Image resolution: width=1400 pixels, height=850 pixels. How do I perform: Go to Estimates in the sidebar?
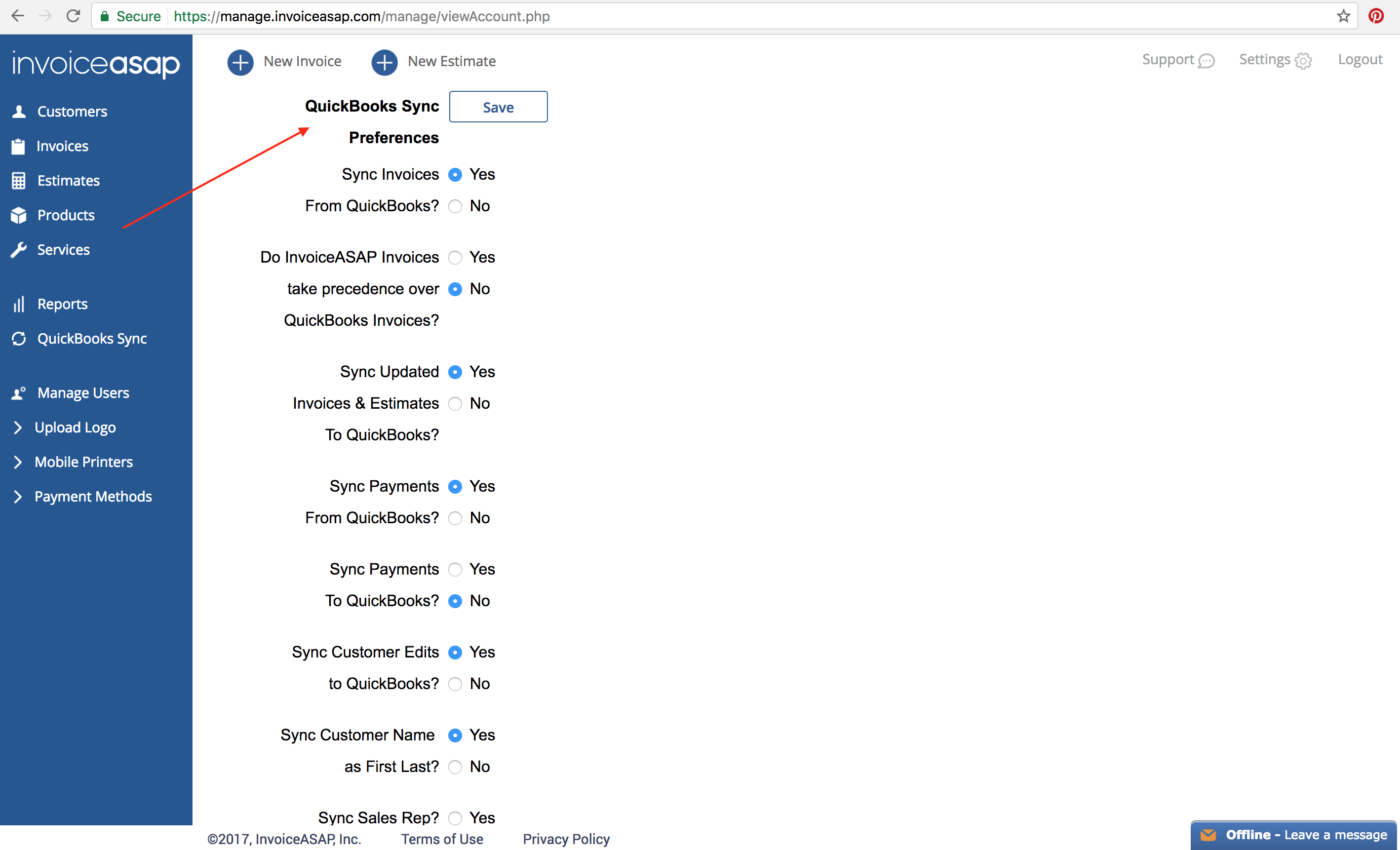69,181
